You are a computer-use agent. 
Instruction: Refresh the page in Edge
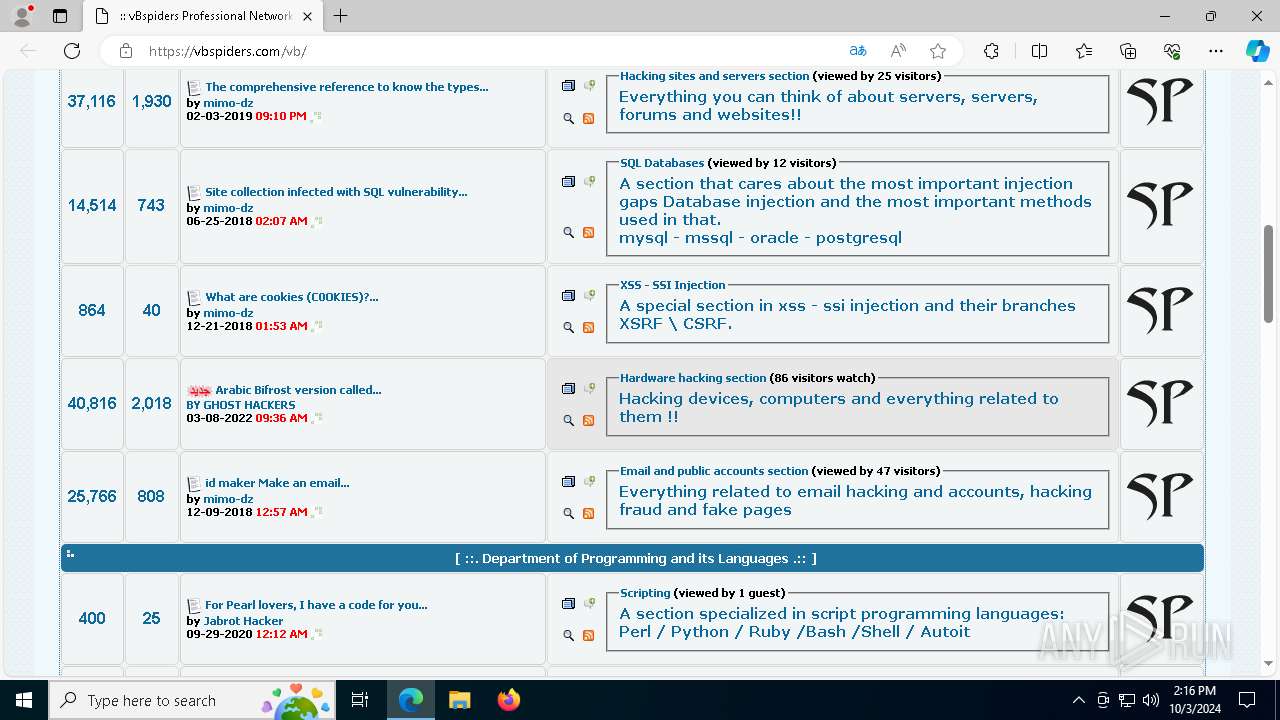(72, 51)
